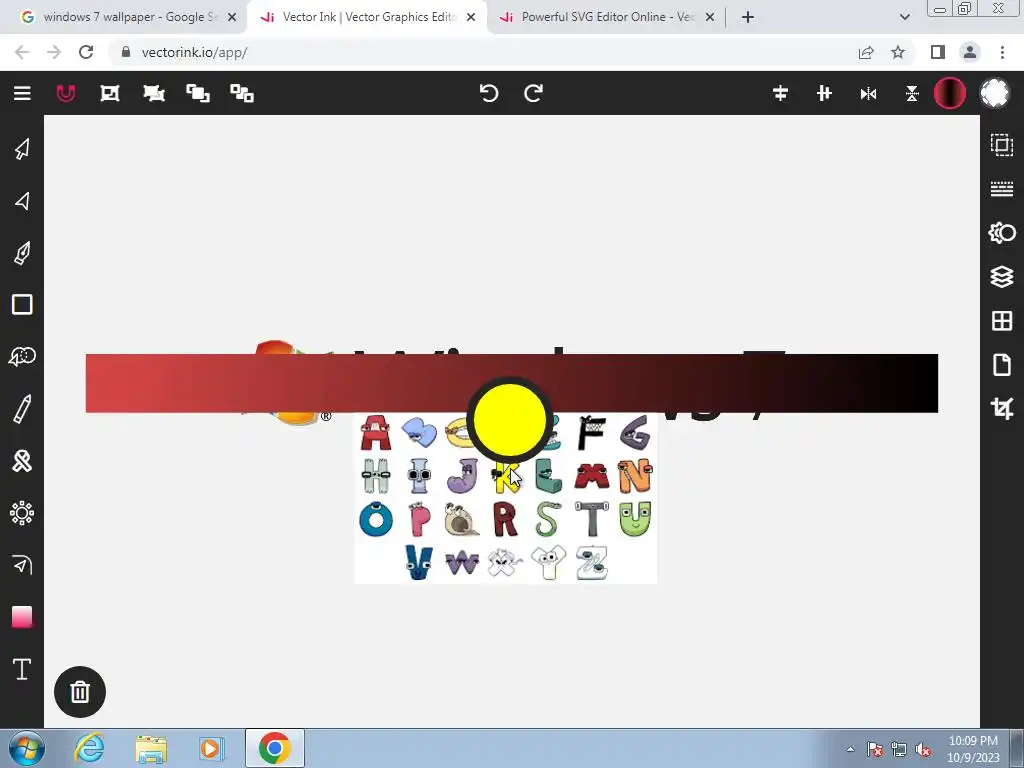Show hidden system tray icons
Screen dimensions: 1024x768
coord(850,749)
